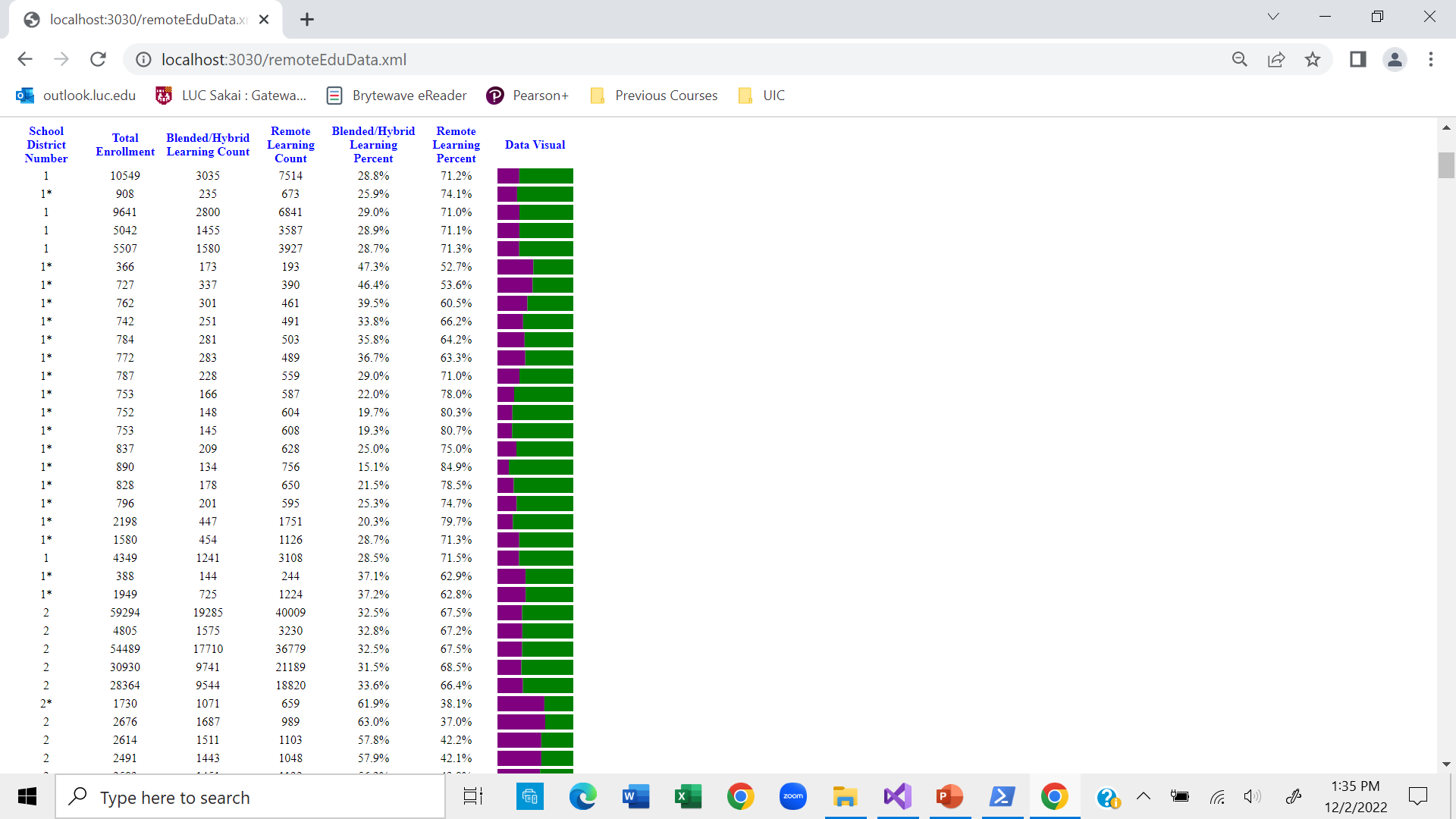Click the data bar for enrollment 10549
The image size is (1456, 819).
535,176
